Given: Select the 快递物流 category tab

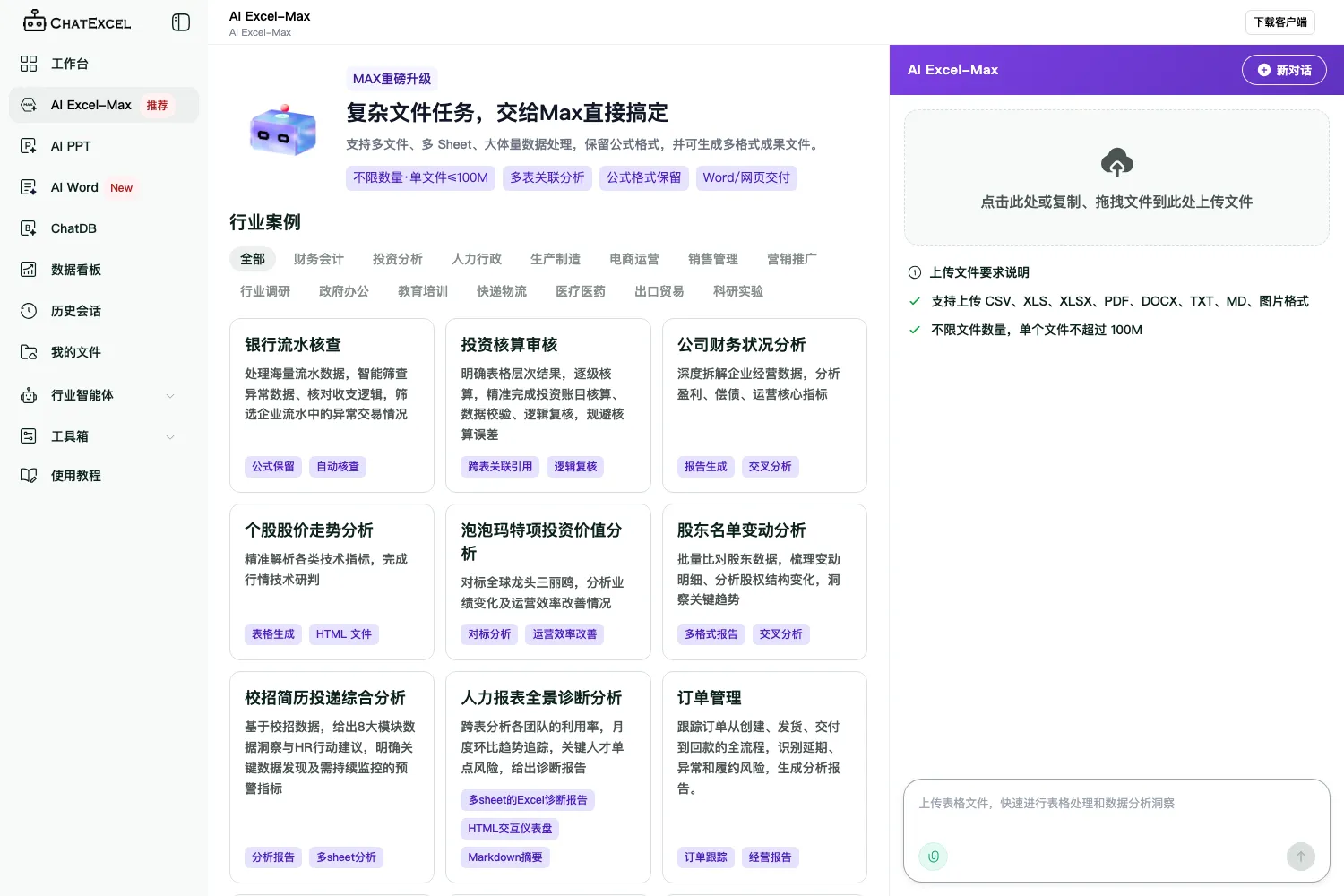Looking at the screenshot, I should pyautogui.click(x=502, y=291).
